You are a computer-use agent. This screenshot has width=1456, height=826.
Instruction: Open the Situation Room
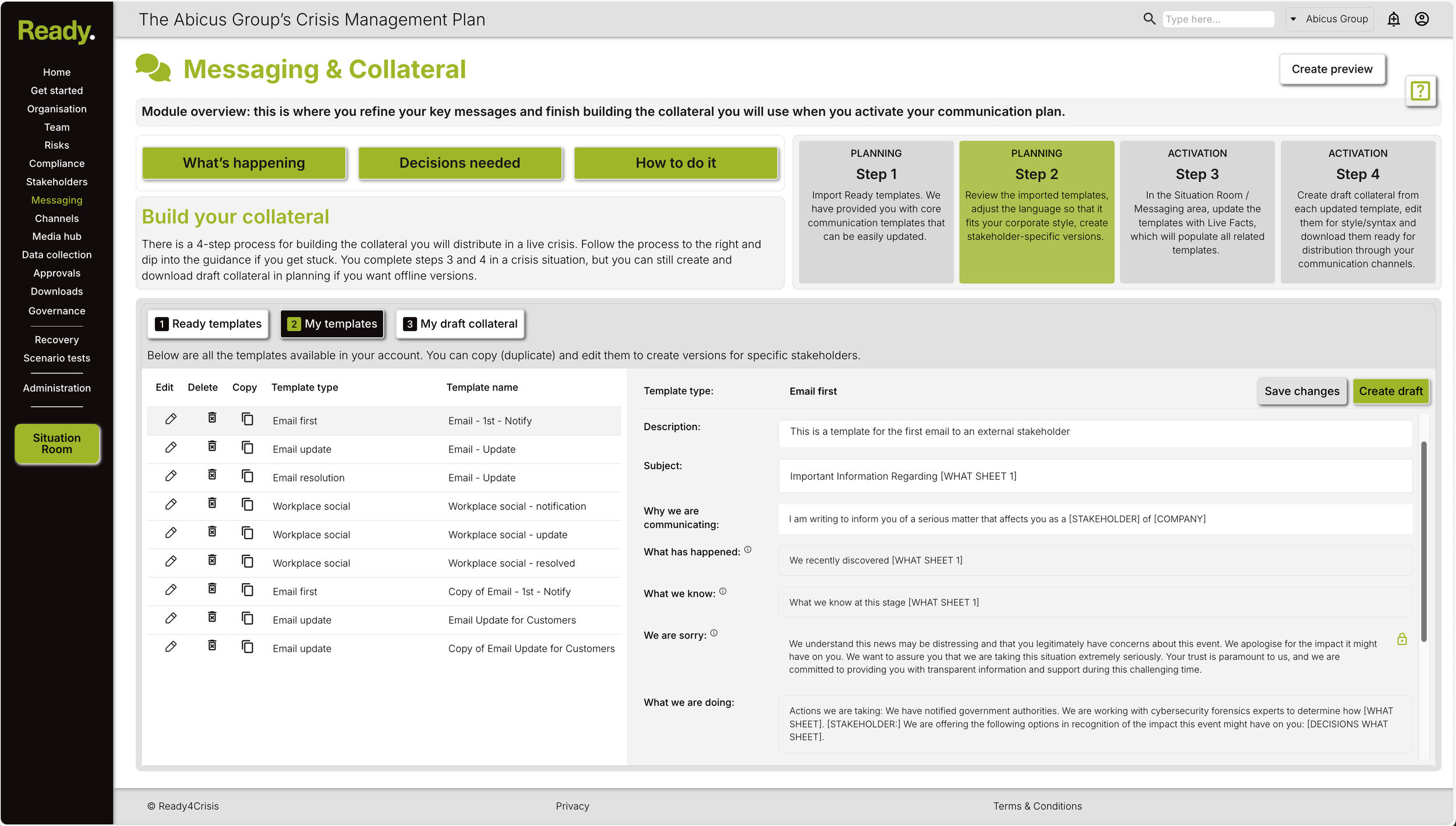pyautogui.click(x=57, y=444)
